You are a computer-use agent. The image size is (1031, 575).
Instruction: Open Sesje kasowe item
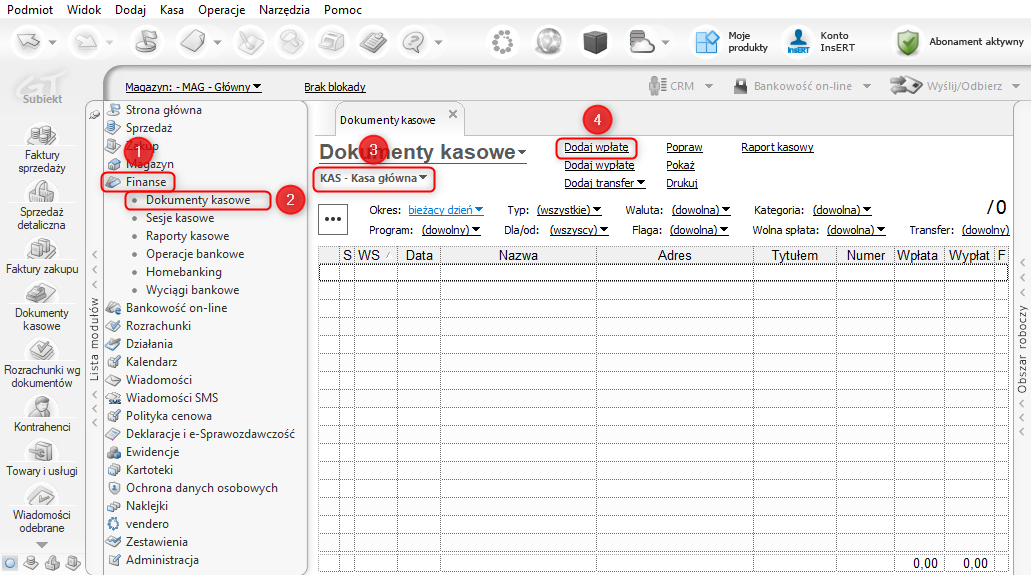click(180, 218)
